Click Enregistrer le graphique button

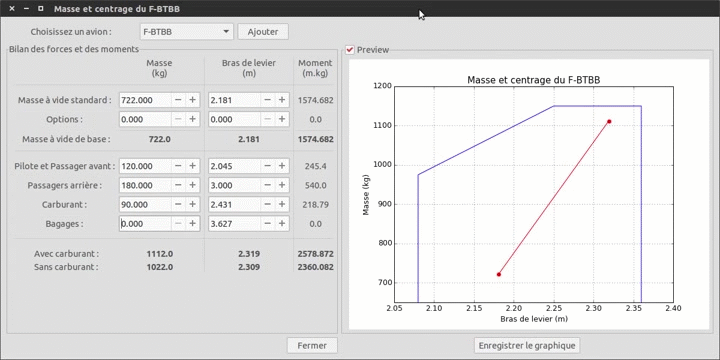point(527,345)
